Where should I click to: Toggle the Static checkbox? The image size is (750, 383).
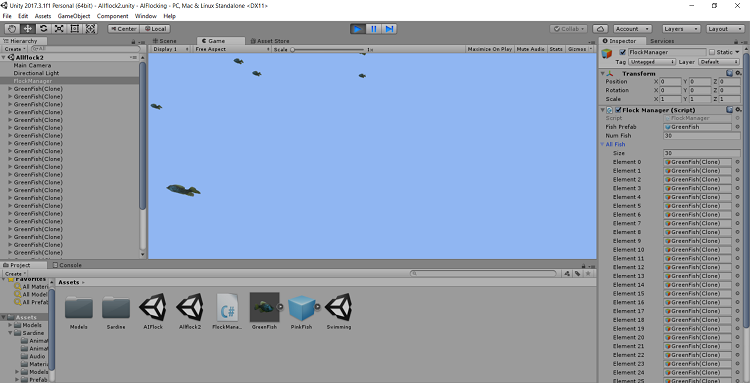(712, 52)
